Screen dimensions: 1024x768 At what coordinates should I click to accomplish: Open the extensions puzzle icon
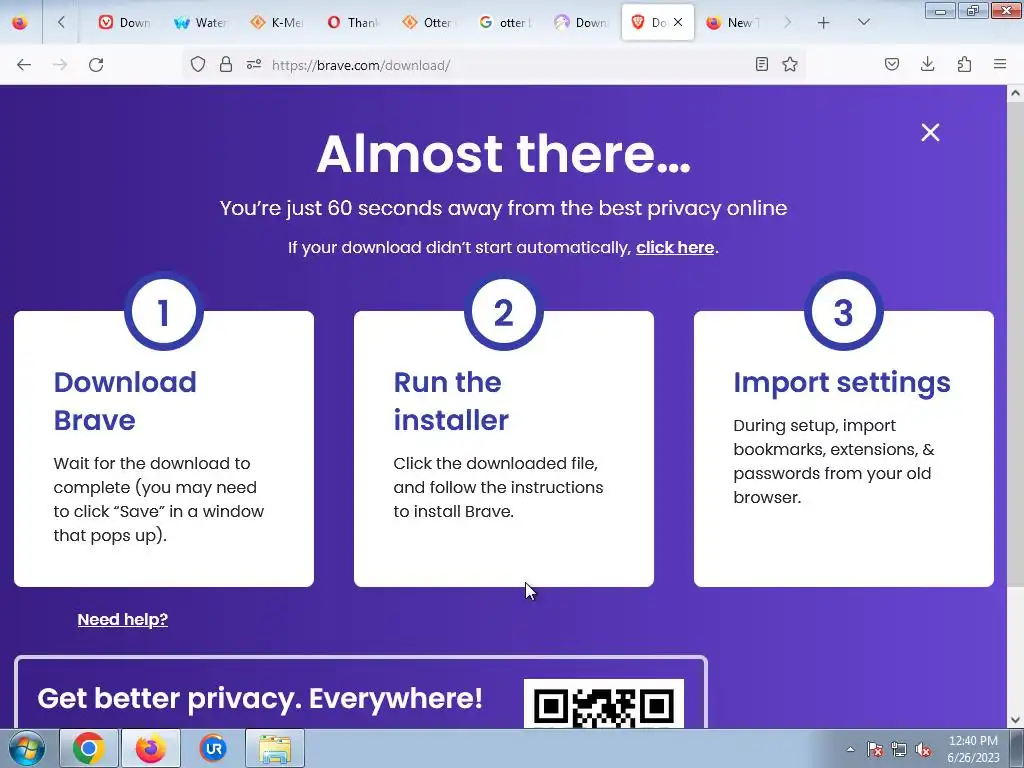tap(964, 64)
